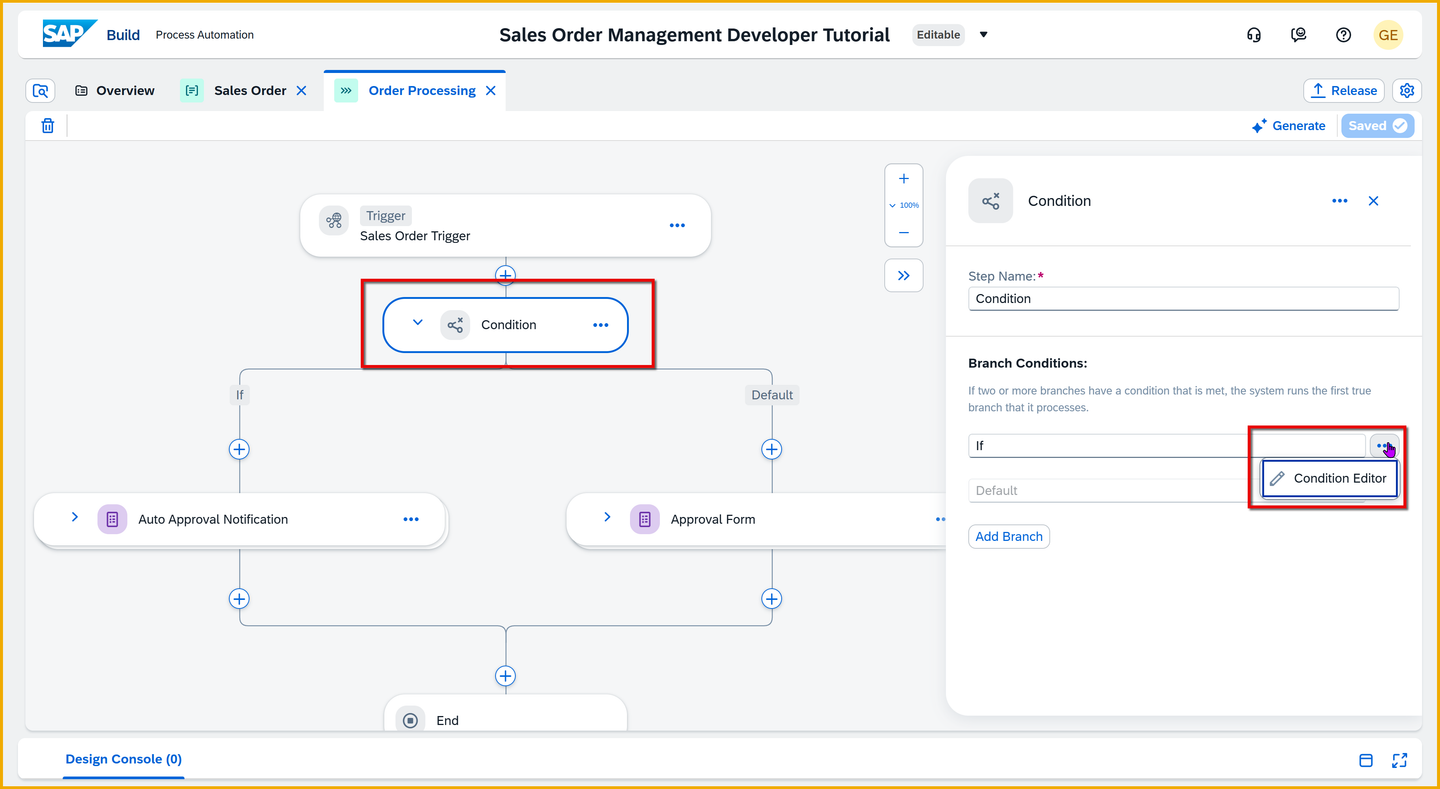Click the Sales Order Trigger text
The width and height of the screenshot is (1440, 789).
(x=415, y=237)
